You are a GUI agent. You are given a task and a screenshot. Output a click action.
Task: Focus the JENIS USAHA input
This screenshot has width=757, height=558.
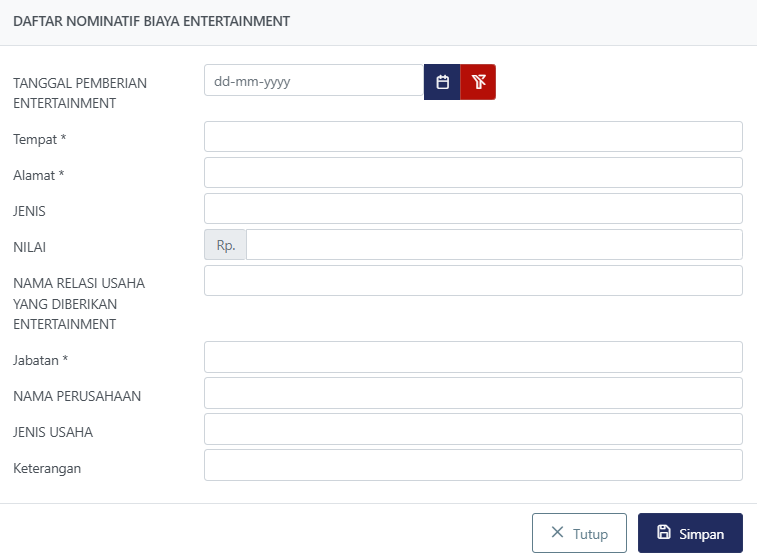tap(473, 429)
